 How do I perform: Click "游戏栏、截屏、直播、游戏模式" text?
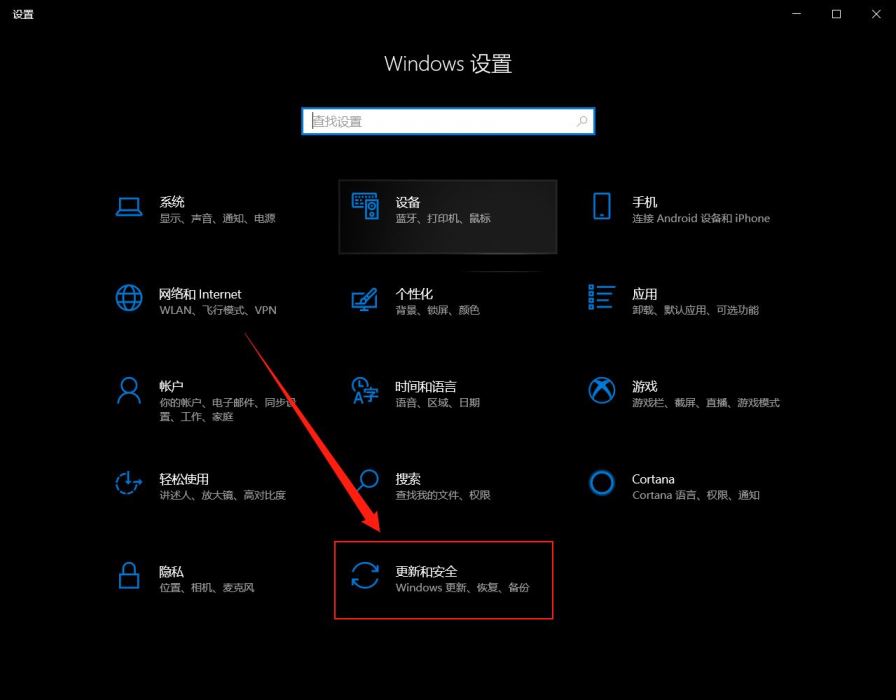706,403
